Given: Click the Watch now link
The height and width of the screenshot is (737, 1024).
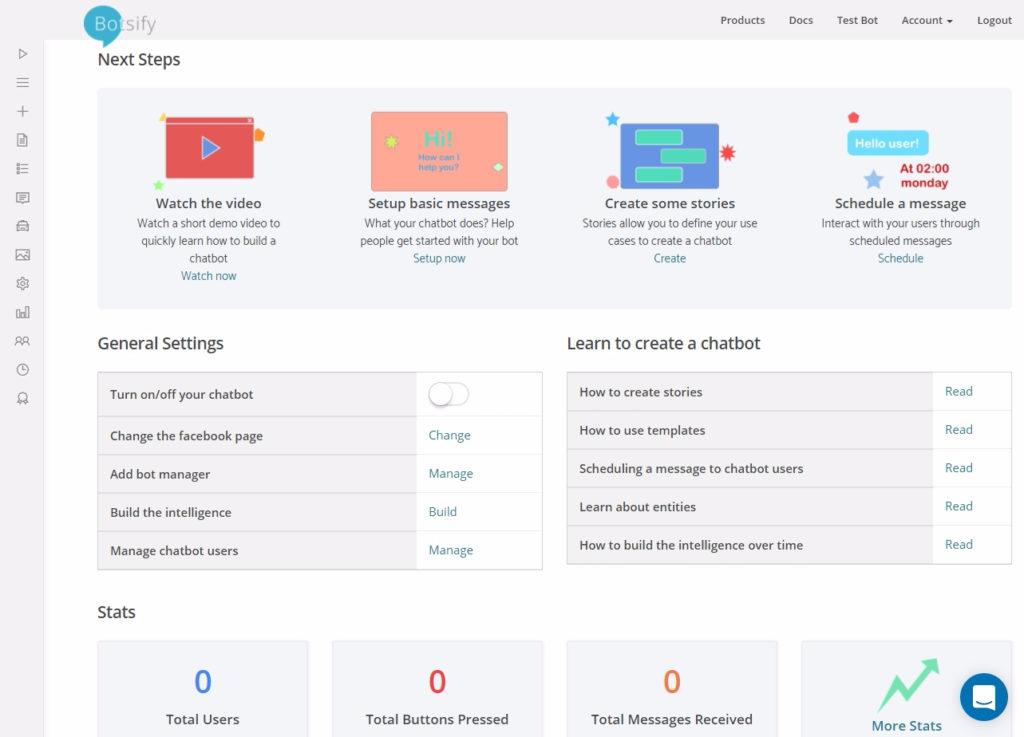Looking at the screenshot, I should (208, 276).
